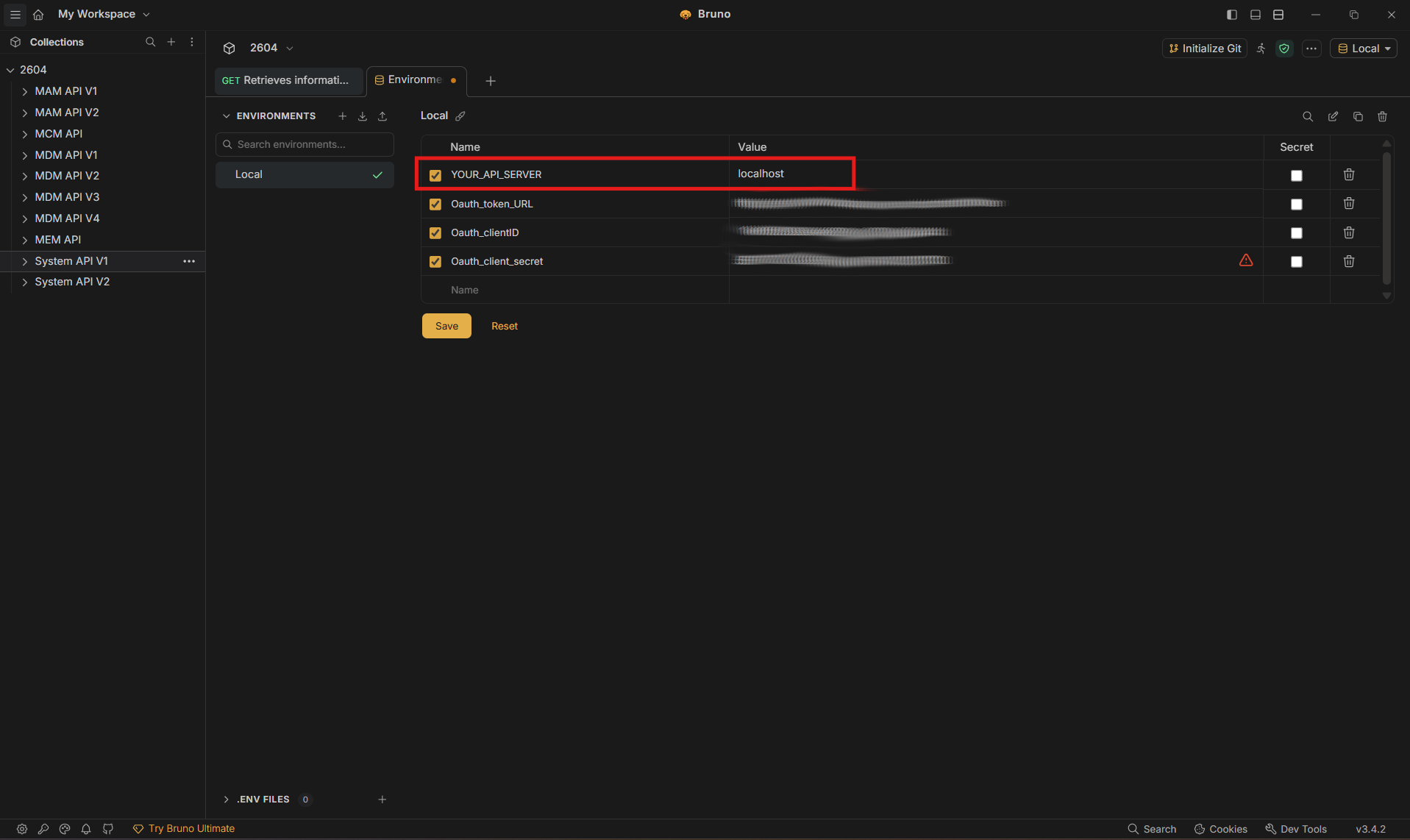Delete the environment with the top trash icon
This screenshot has width=1410, height=840.
coord(1383,116)
